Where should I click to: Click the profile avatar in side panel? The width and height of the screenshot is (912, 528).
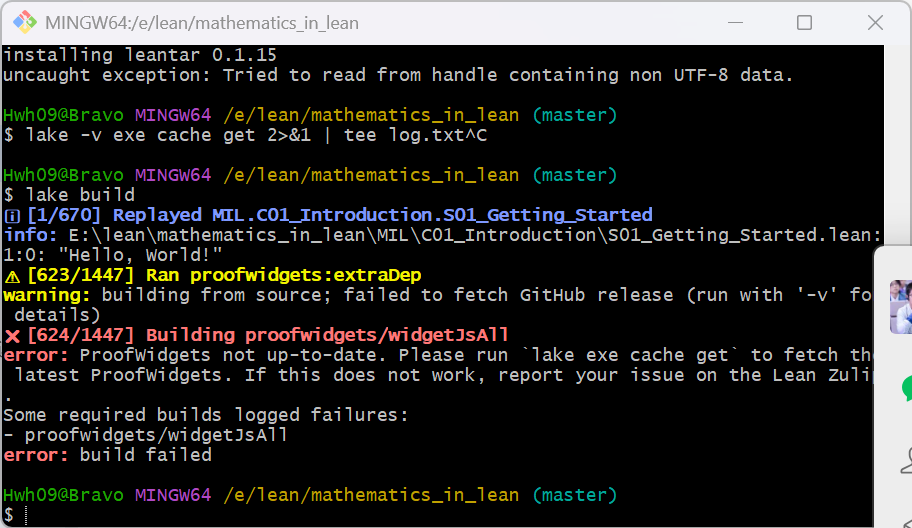coord(902,307)
